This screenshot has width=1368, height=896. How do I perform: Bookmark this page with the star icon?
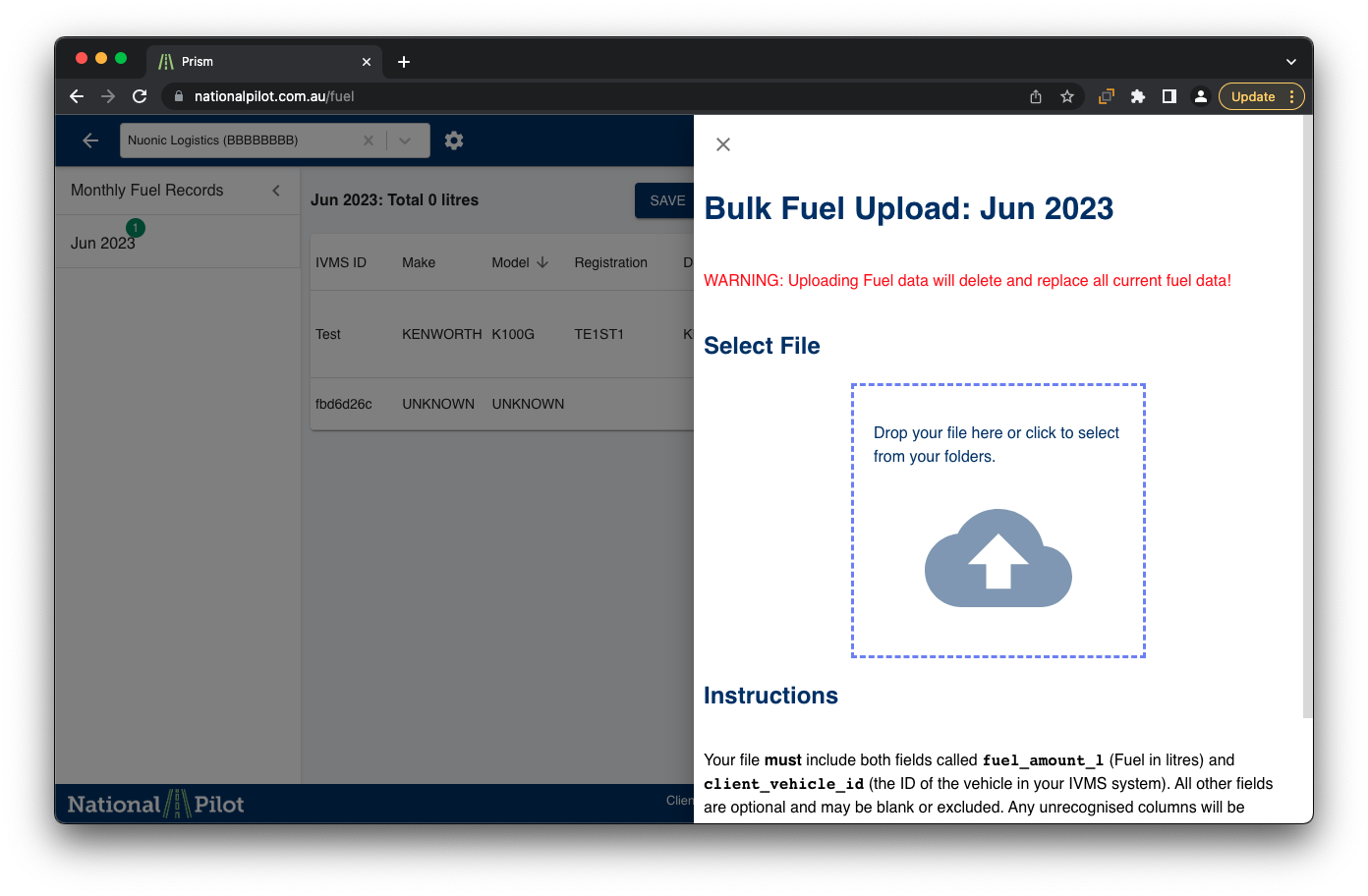(1067, 96)
